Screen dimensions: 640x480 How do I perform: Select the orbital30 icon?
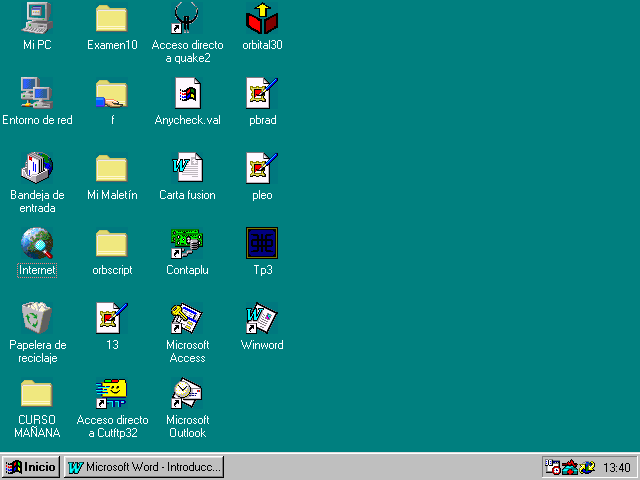262,18
